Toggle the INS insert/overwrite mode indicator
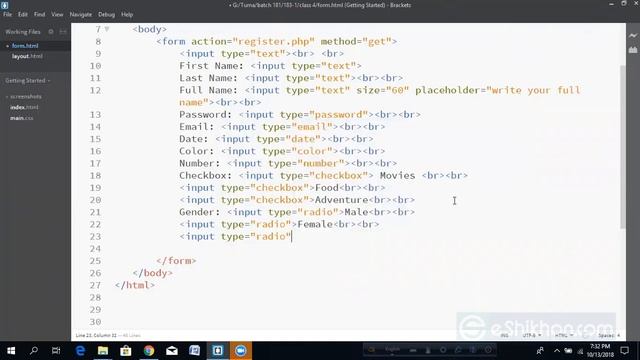Image resolution: width=640 pixels, height=360 pixels. pos(504,336)
